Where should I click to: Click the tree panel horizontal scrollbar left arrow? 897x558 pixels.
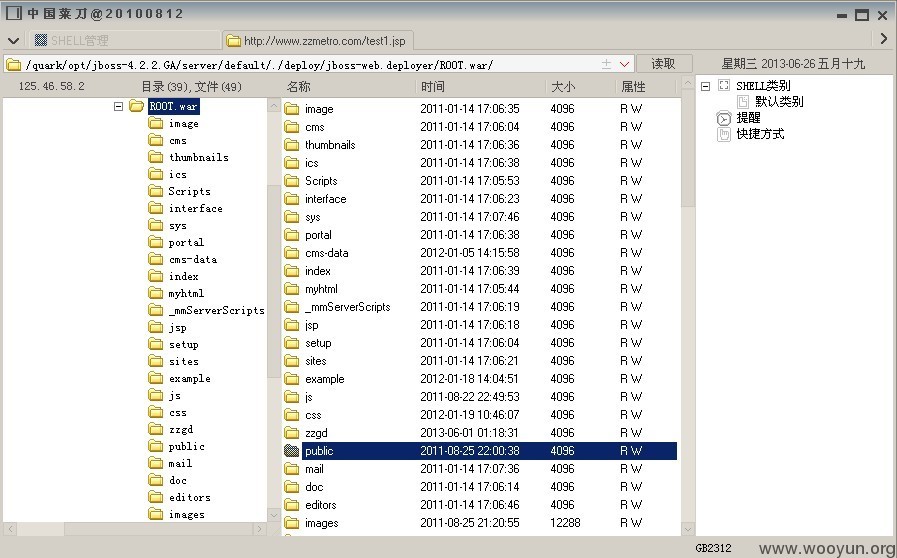(x=10, y=529)
